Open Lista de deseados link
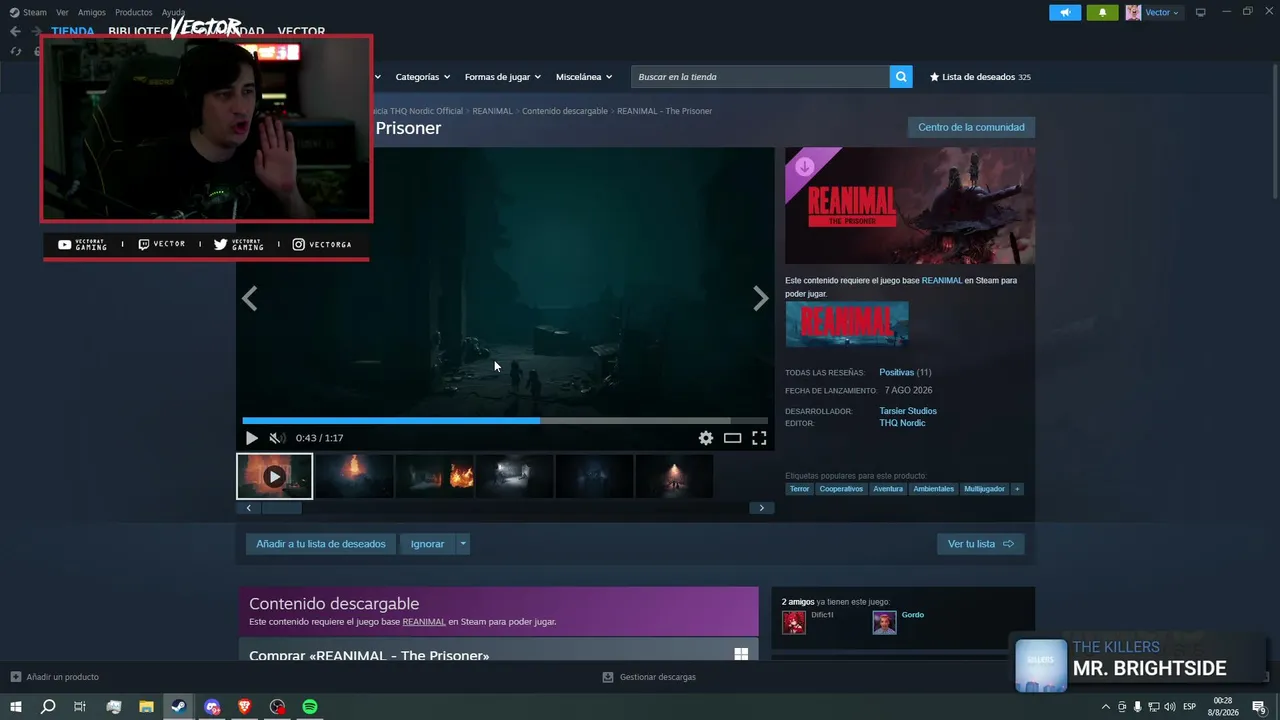The height and width of the screenshot is (720, 1280). tap(980, 77)
